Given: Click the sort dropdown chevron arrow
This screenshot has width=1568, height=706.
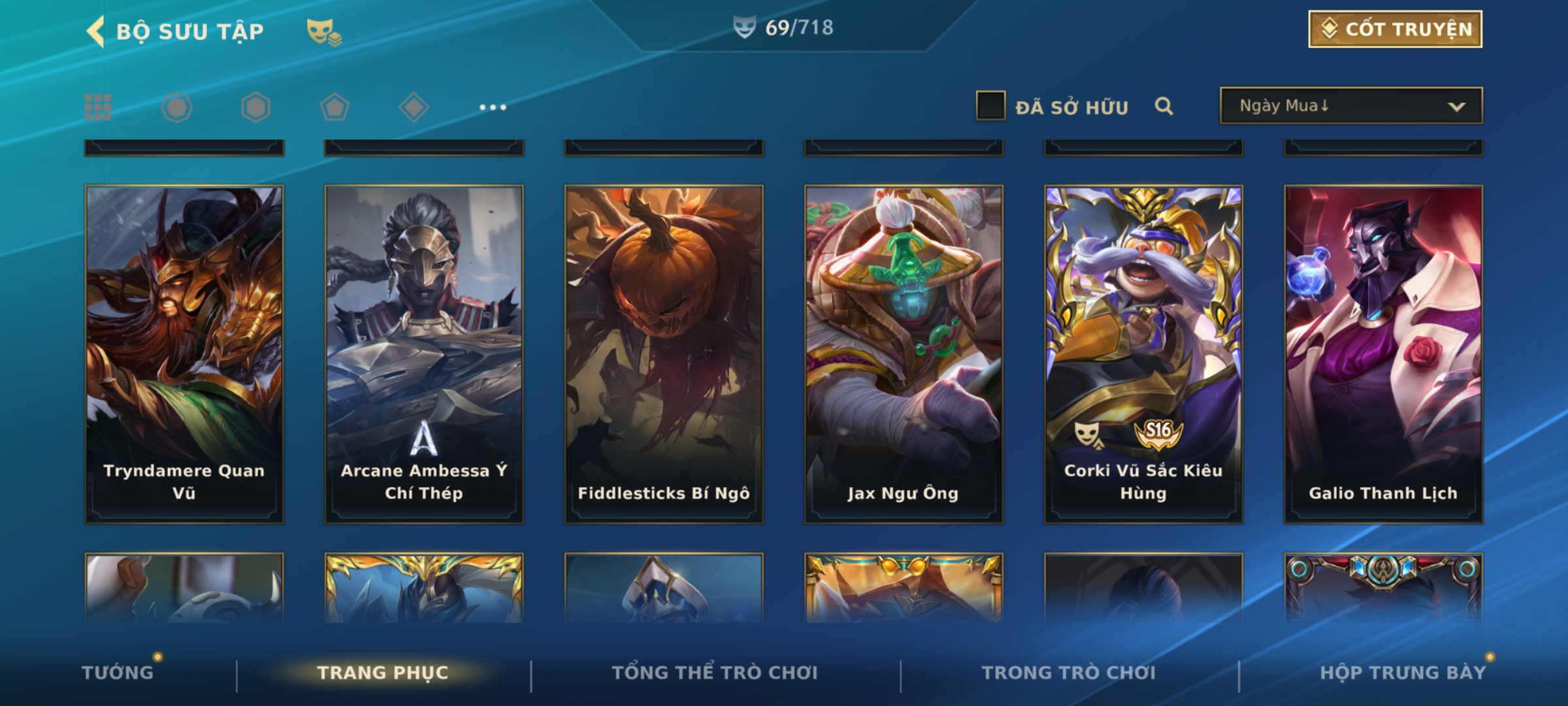Looking at the screenshot, I should click(1456, 107).
